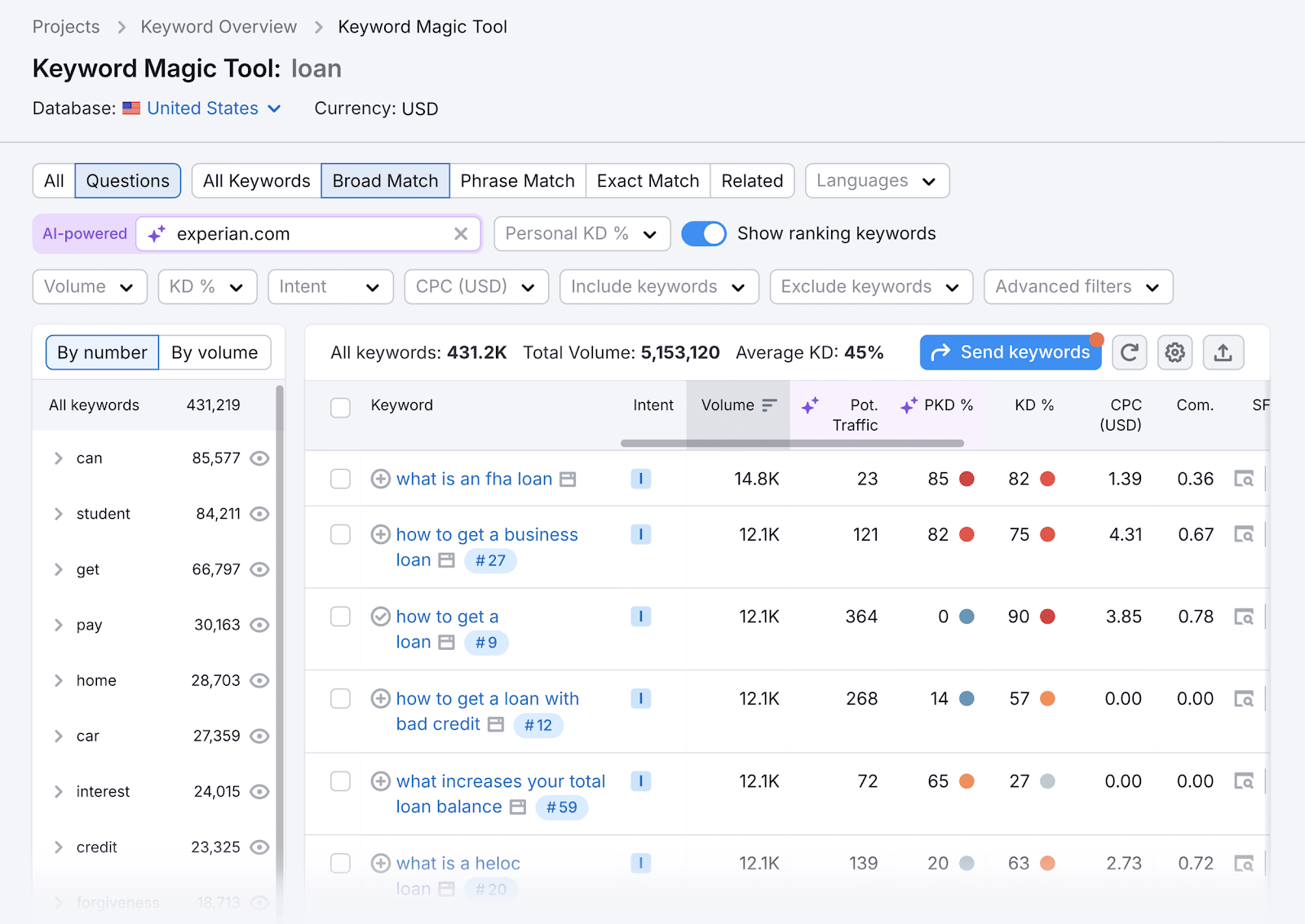The image size is (1305, 924).
Task: Check the 'how to get a loan with bad credit' checkbox
Action: [340, 699]
